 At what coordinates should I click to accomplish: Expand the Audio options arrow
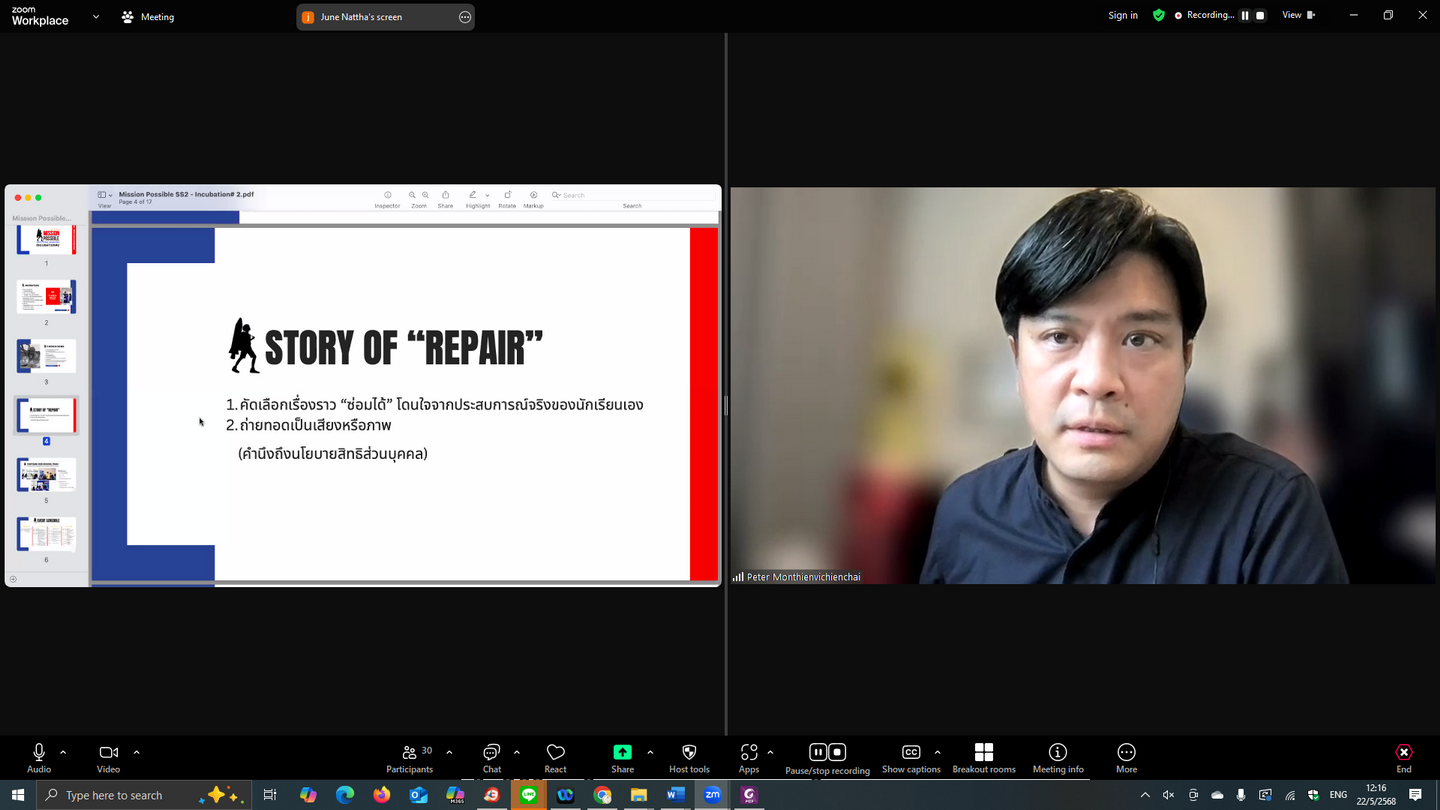tap(63, 752)
